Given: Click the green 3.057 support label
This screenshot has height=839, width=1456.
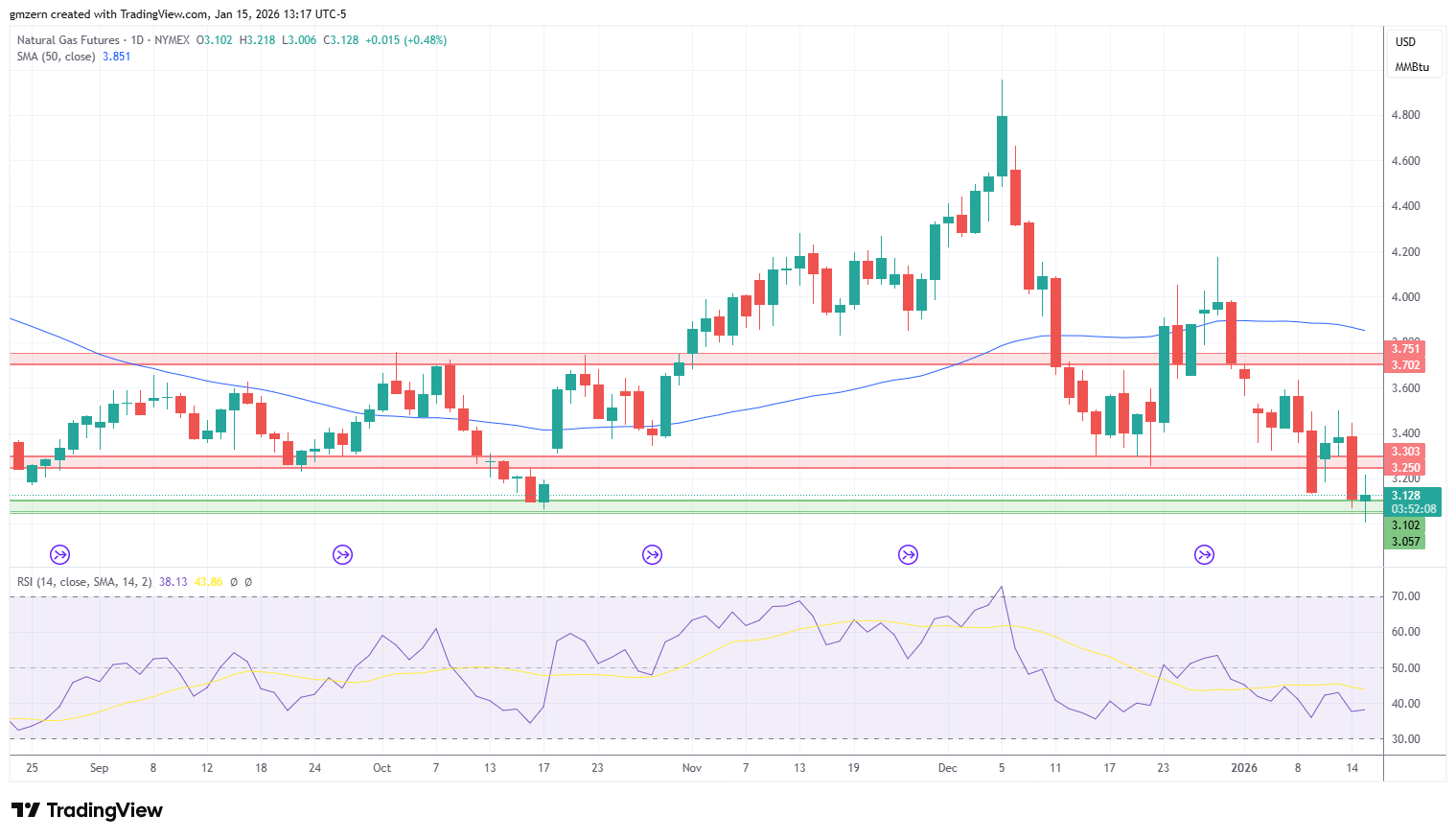Looking at the screenshot, I should click(1405, 542).
